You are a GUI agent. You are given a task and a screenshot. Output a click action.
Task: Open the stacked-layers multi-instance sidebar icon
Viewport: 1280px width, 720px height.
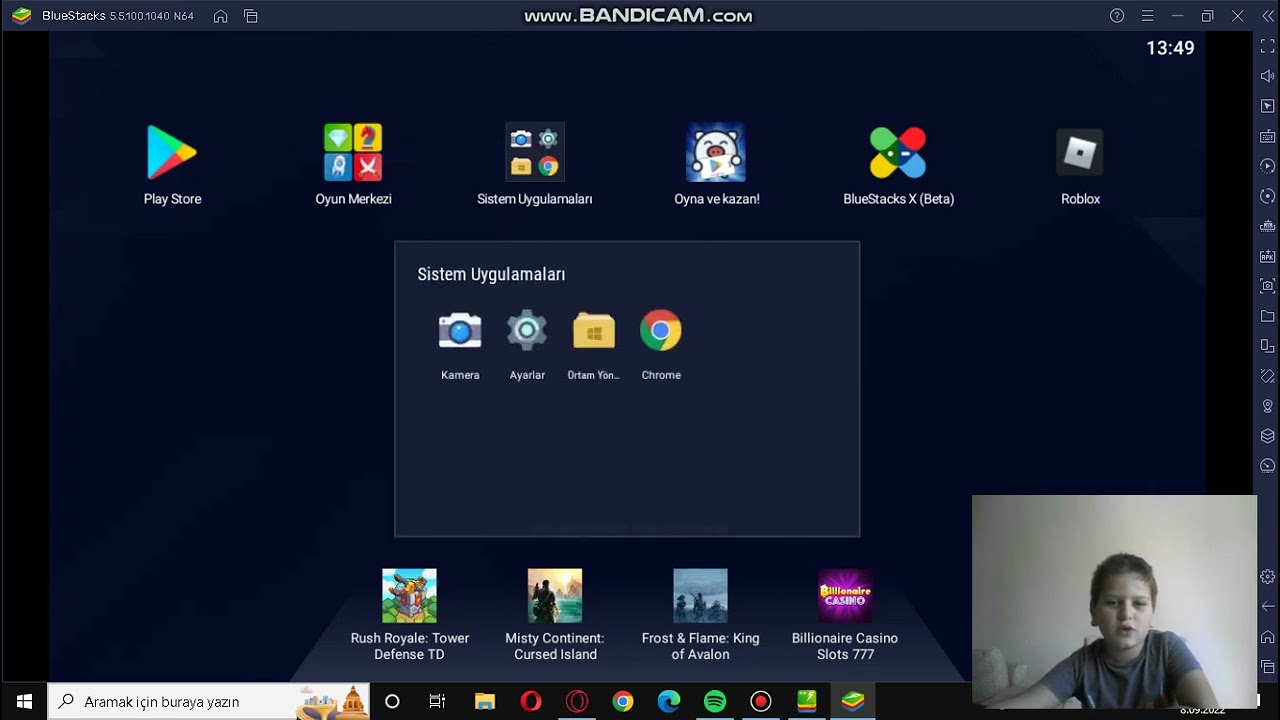coord(1267,436)
